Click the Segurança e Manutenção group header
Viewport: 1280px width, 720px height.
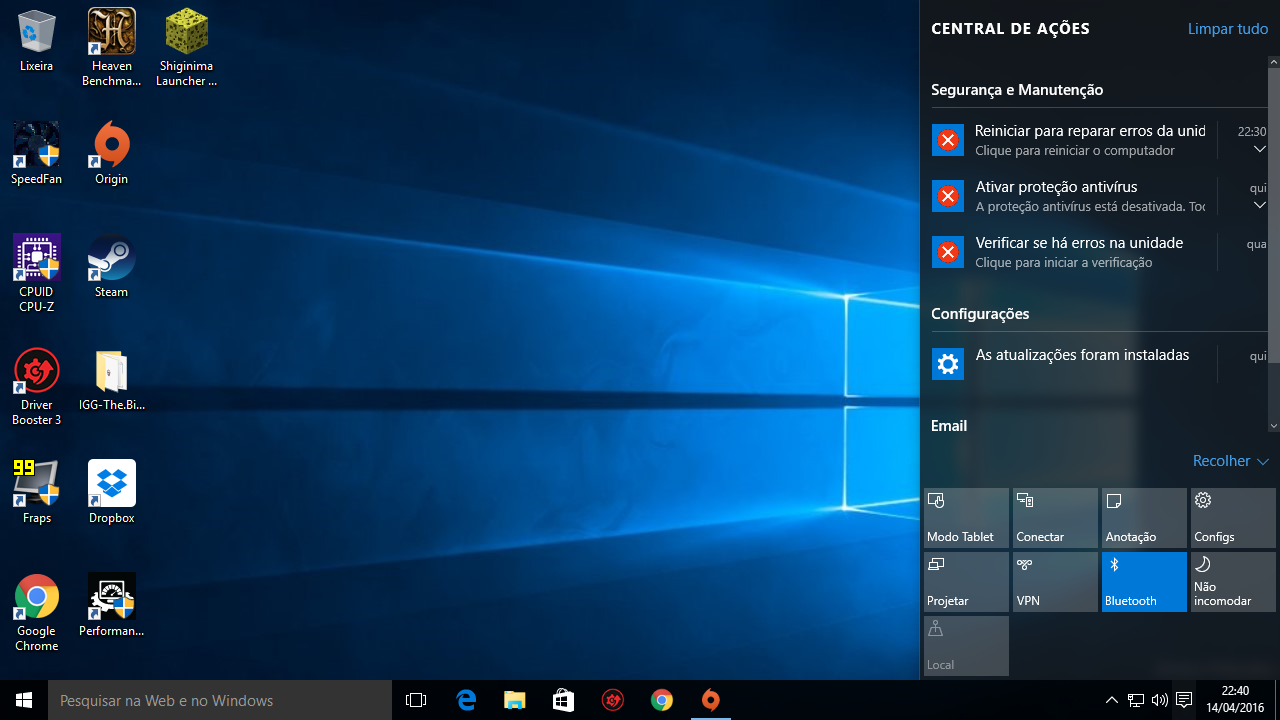[1017, 90]
